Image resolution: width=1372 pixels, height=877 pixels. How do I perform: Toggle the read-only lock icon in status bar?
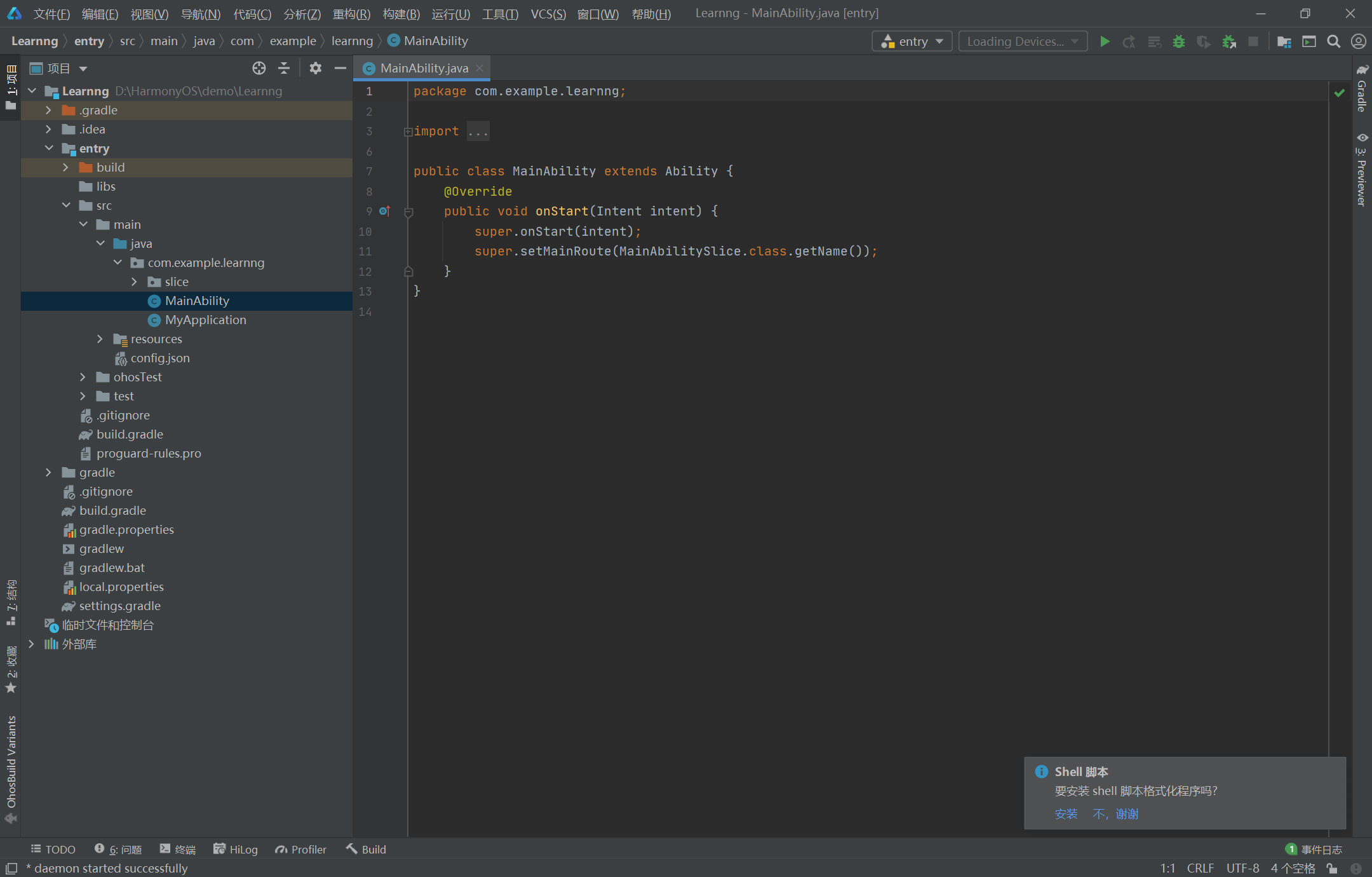tap(1332, 868)
